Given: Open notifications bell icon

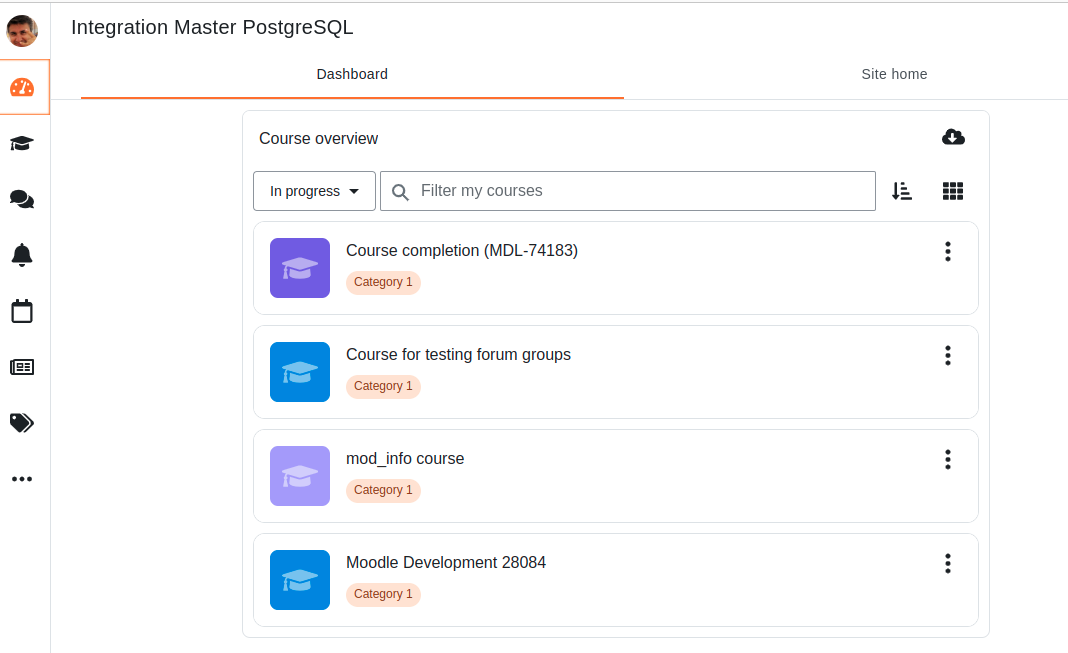Looking at the screenshot, I should tap(22, 255).
